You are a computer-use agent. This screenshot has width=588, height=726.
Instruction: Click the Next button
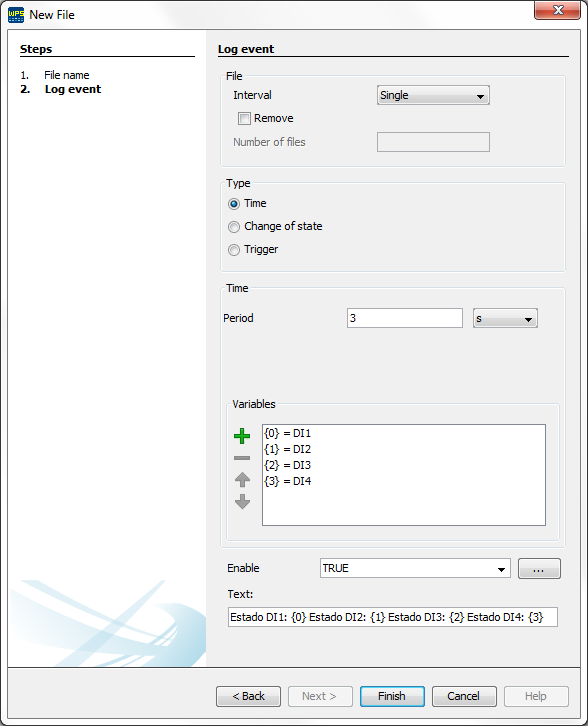[x=320, y=696]
